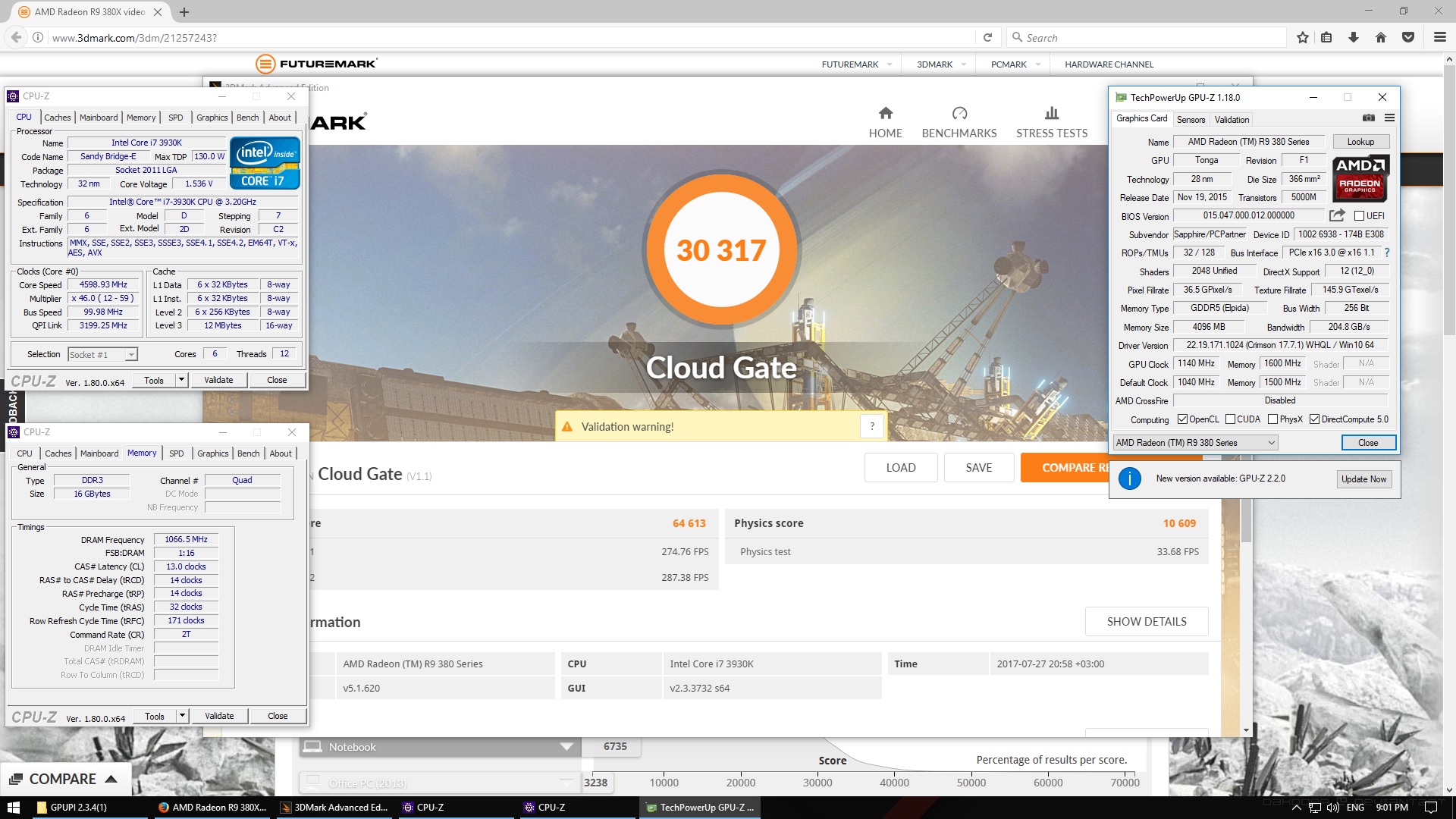This screenshot has height=819, width=1456.
Task: Open BENCHMARKS gauge icon
Action: click(959, 114)
